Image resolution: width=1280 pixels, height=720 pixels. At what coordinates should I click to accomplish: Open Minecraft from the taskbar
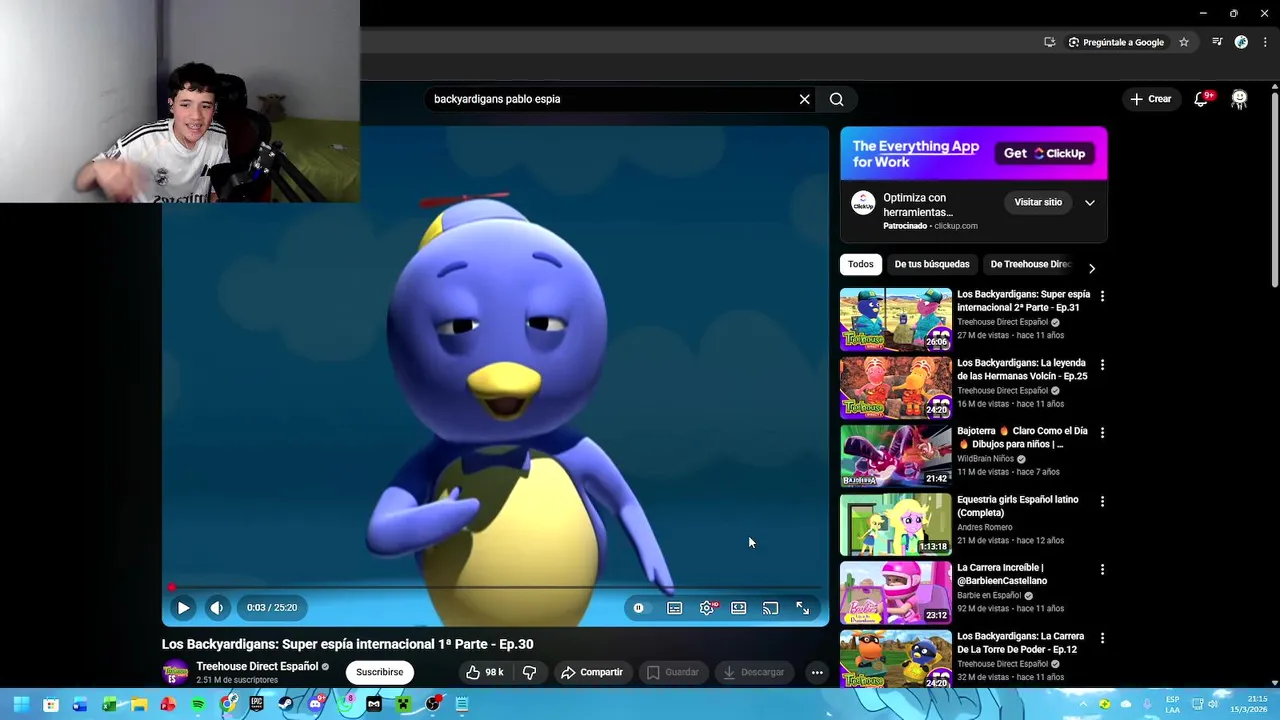click(x=403, y=704)
